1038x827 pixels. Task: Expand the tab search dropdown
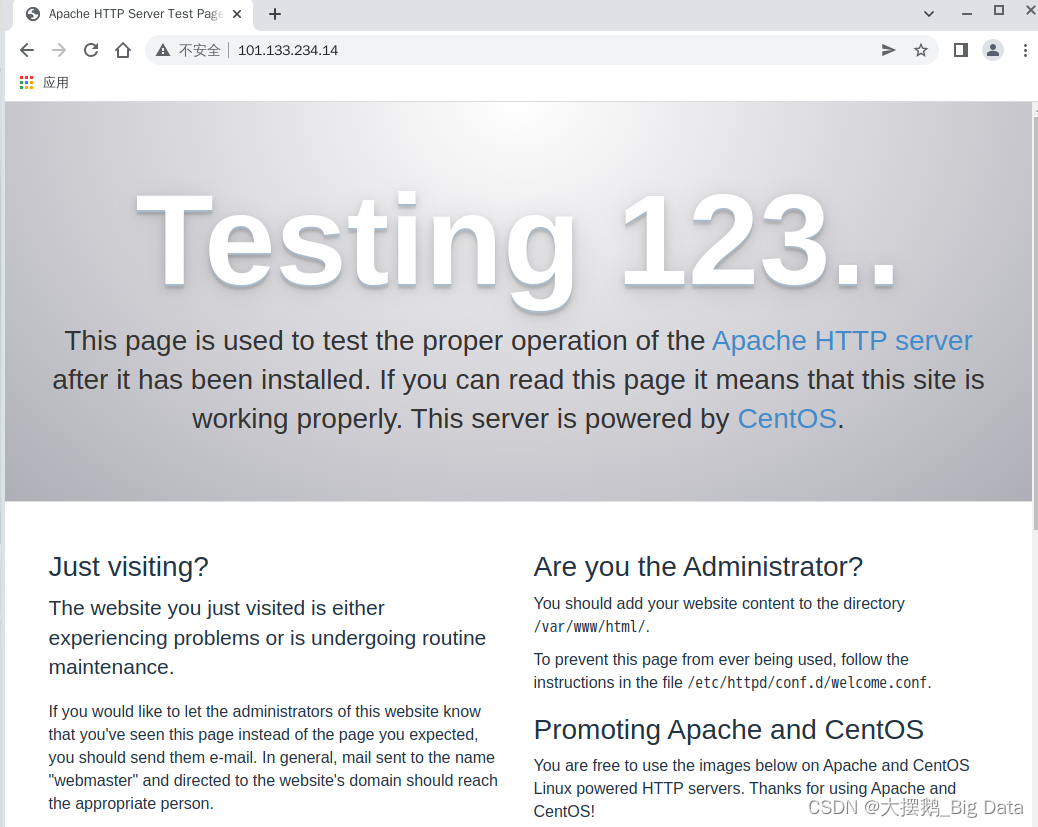(929, 14)
